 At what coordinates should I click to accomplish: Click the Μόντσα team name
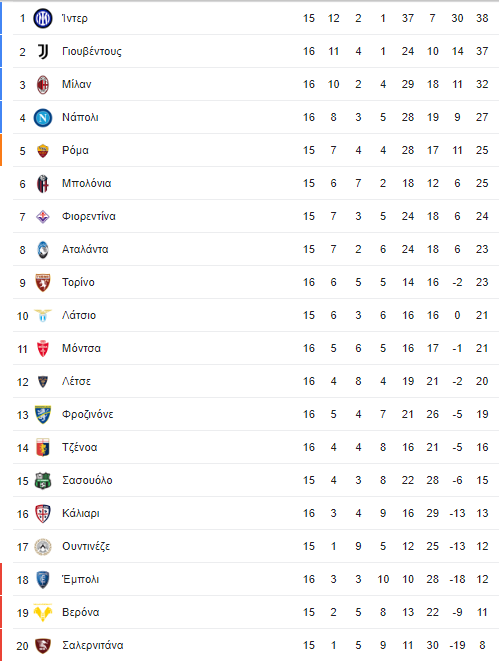click(x=81, y=348)
